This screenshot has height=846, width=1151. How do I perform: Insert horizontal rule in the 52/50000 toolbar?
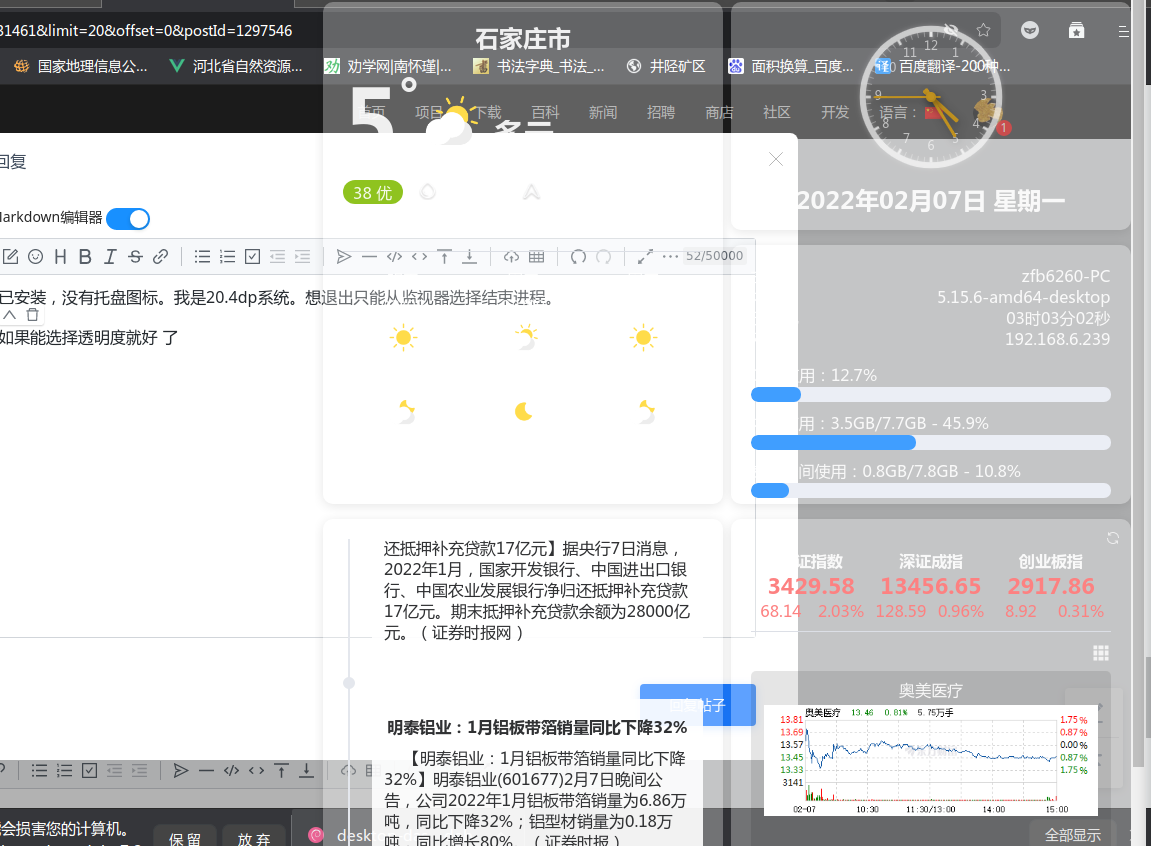pos(369,256)
